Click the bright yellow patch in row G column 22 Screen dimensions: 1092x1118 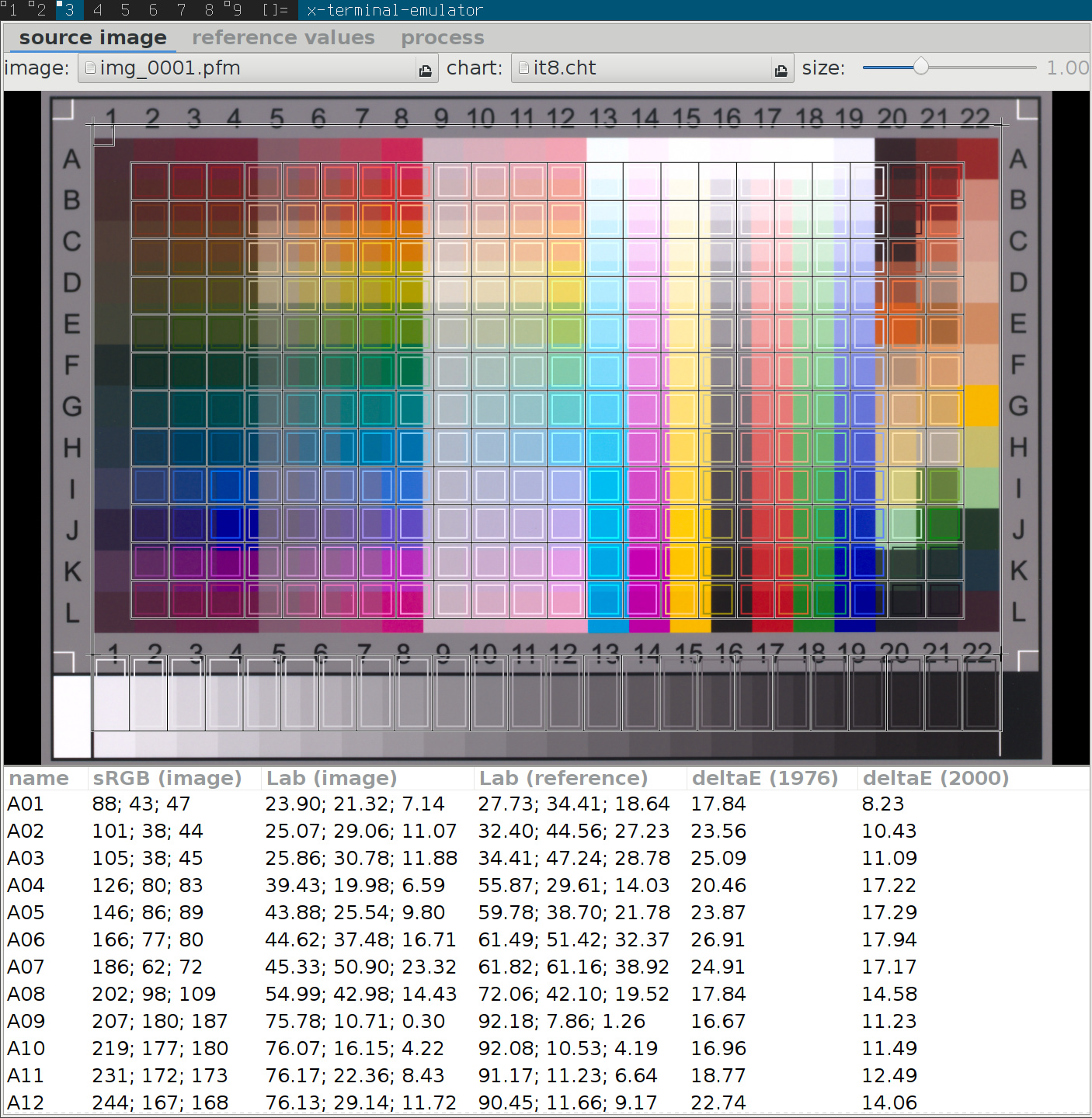click(982, 406)
